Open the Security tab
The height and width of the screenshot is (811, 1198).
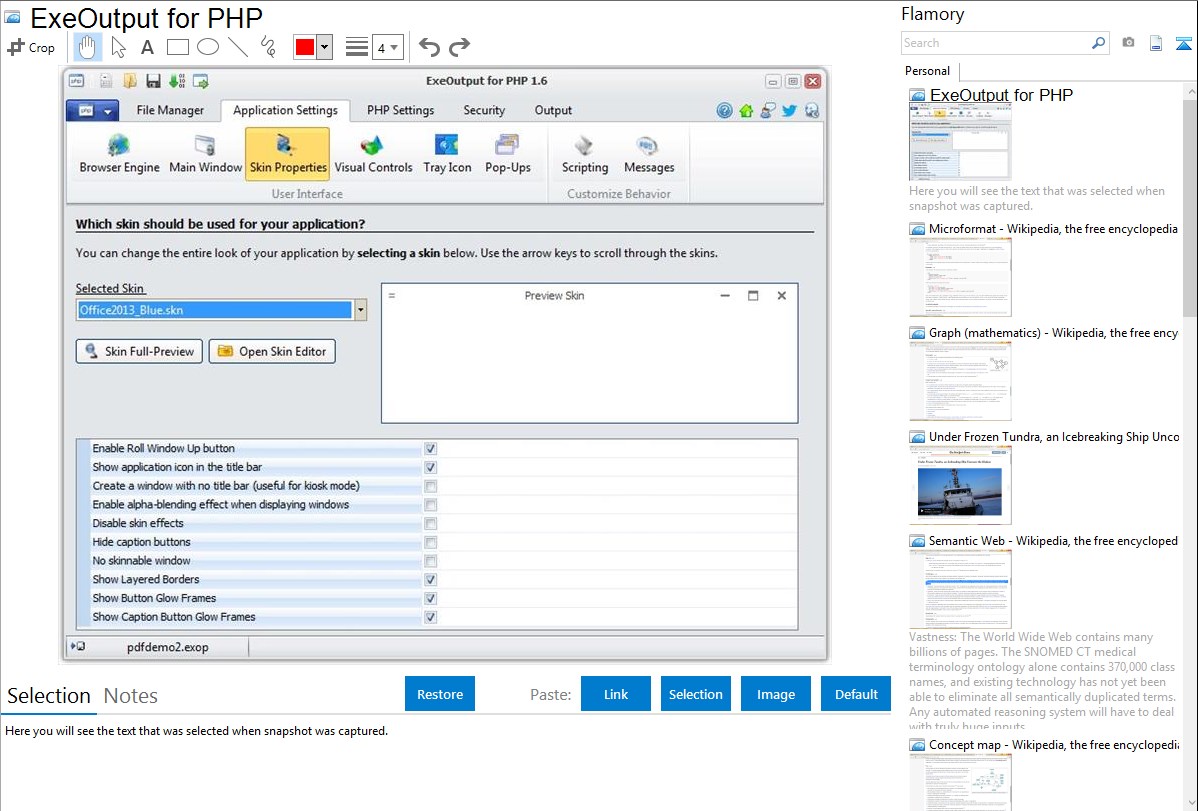click(x=484, y=110)
